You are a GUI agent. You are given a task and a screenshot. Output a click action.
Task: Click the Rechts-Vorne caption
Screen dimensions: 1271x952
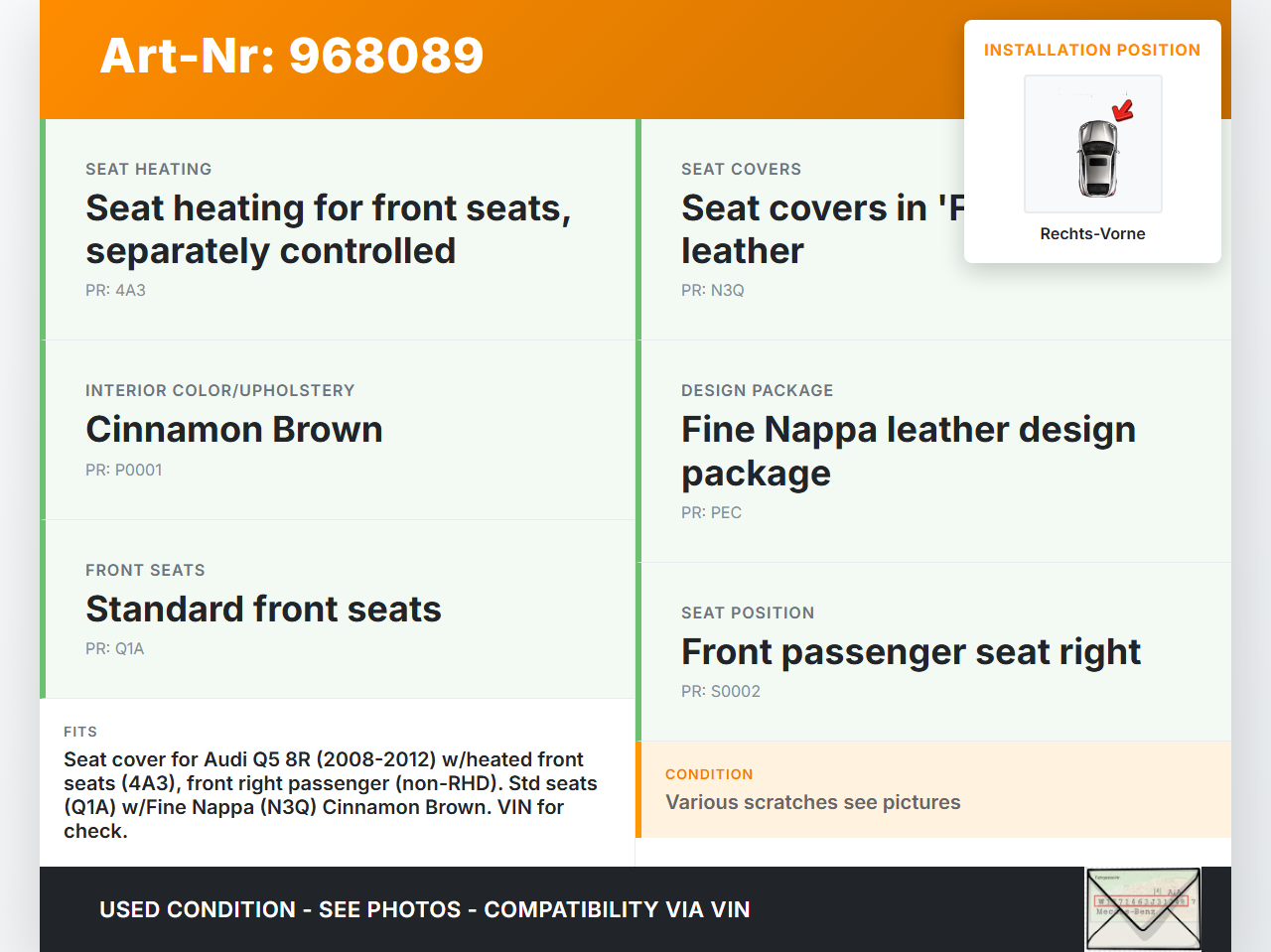point(1092,233)
